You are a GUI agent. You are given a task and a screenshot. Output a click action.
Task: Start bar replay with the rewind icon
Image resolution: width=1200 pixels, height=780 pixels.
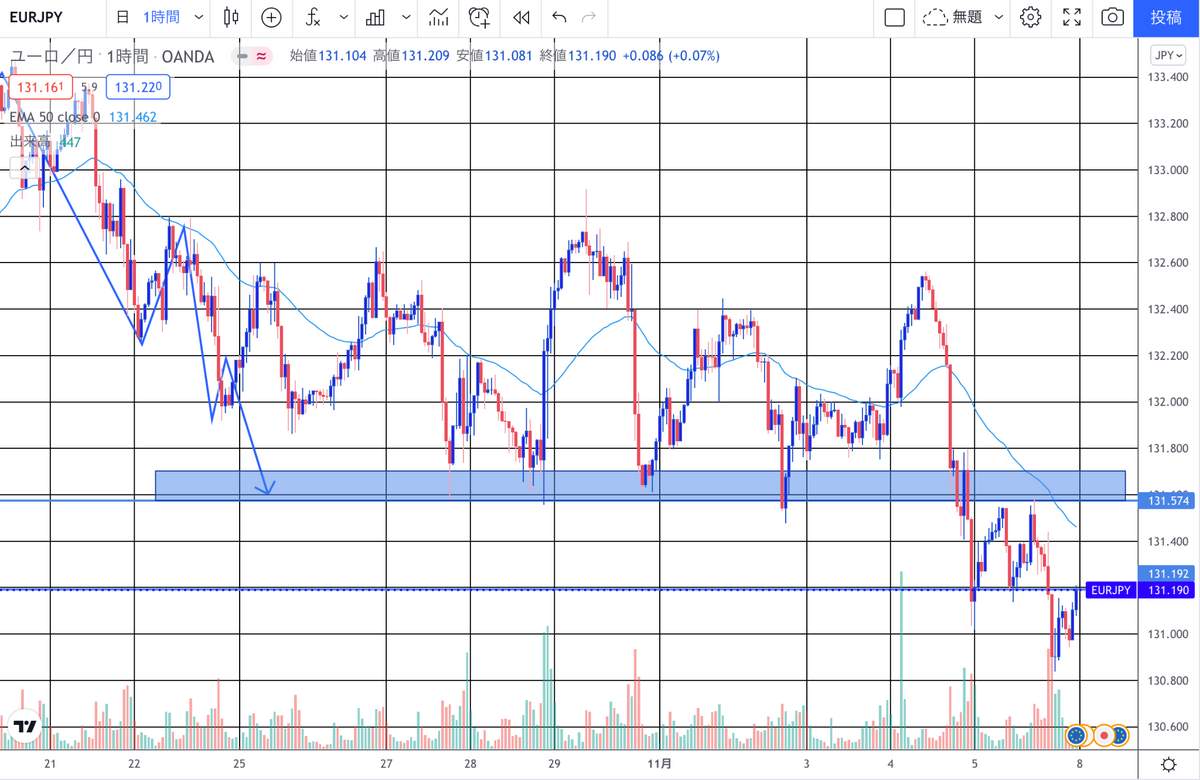coord(520,17)
